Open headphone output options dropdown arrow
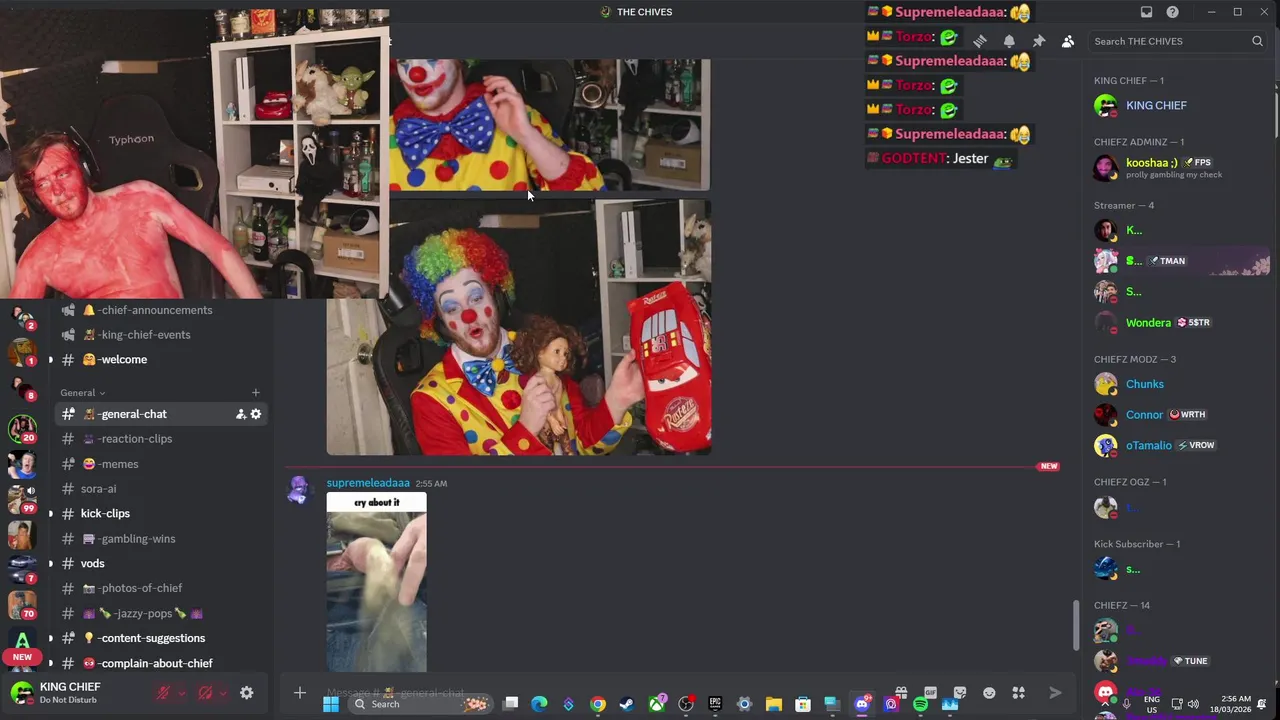 click(223, 693)
